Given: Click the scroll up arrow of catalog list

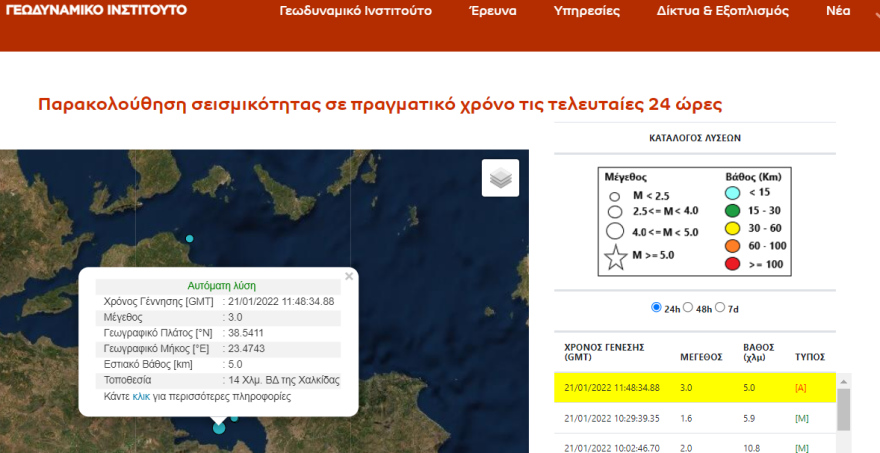Looking at the screenshot, I should click(x=844, y=382).
